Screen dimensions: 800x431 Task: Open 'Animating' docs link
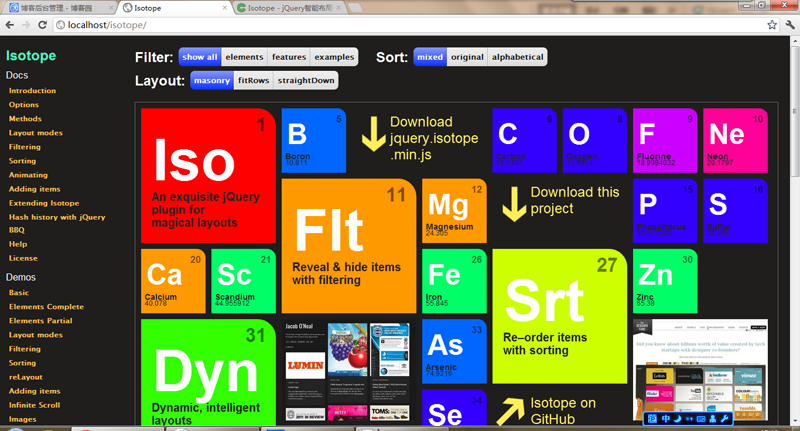point(28,175)
